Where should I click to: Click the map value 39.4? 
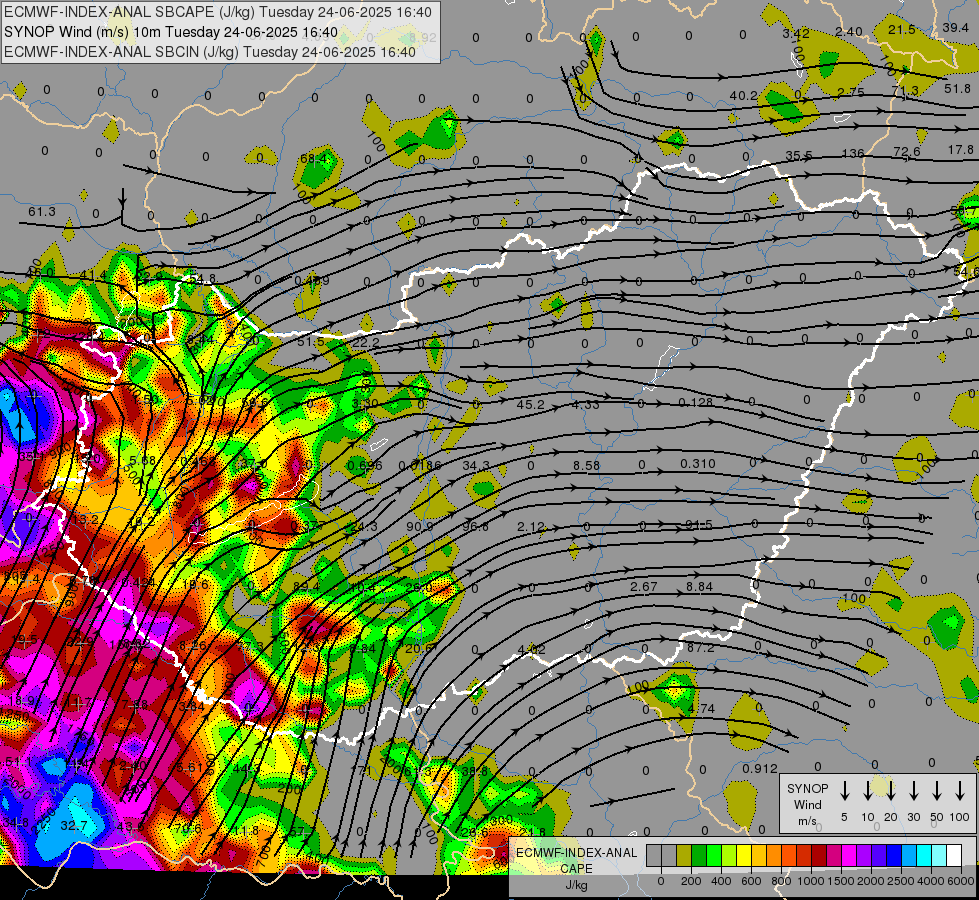tap(955, 27)
